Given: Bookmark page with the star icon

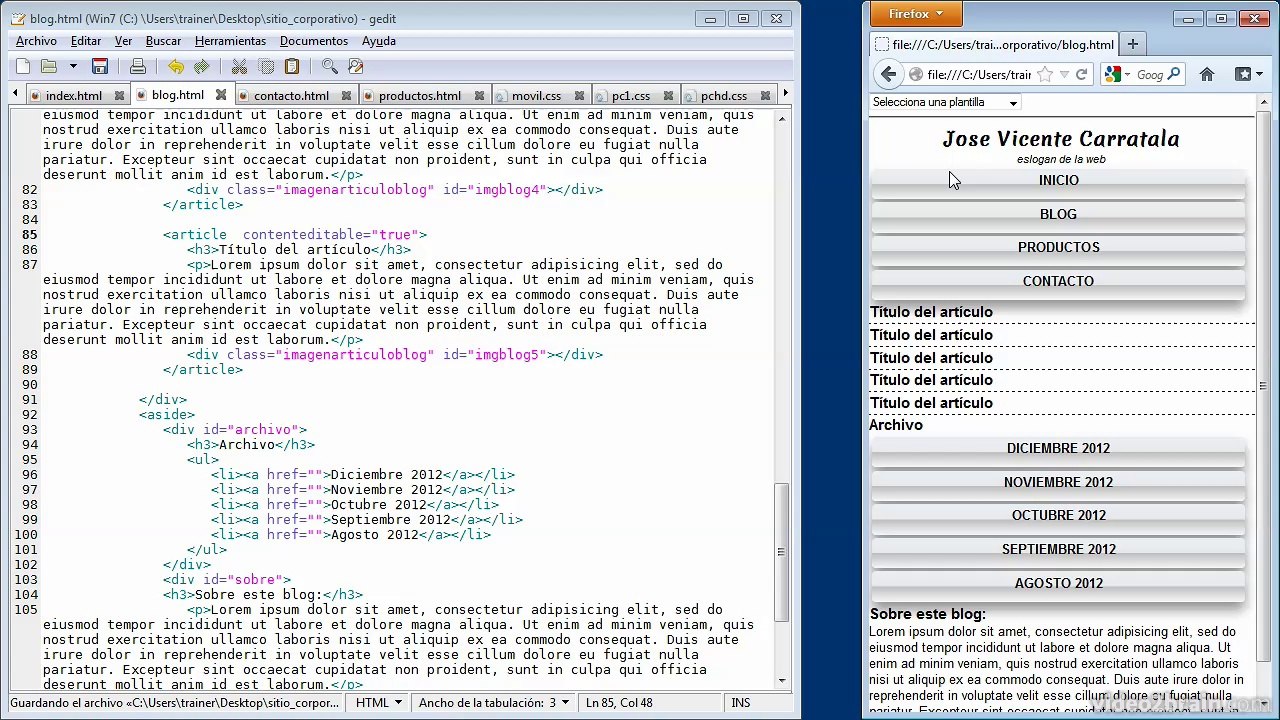Looking at the screenshot, I should coord(1045,74).
